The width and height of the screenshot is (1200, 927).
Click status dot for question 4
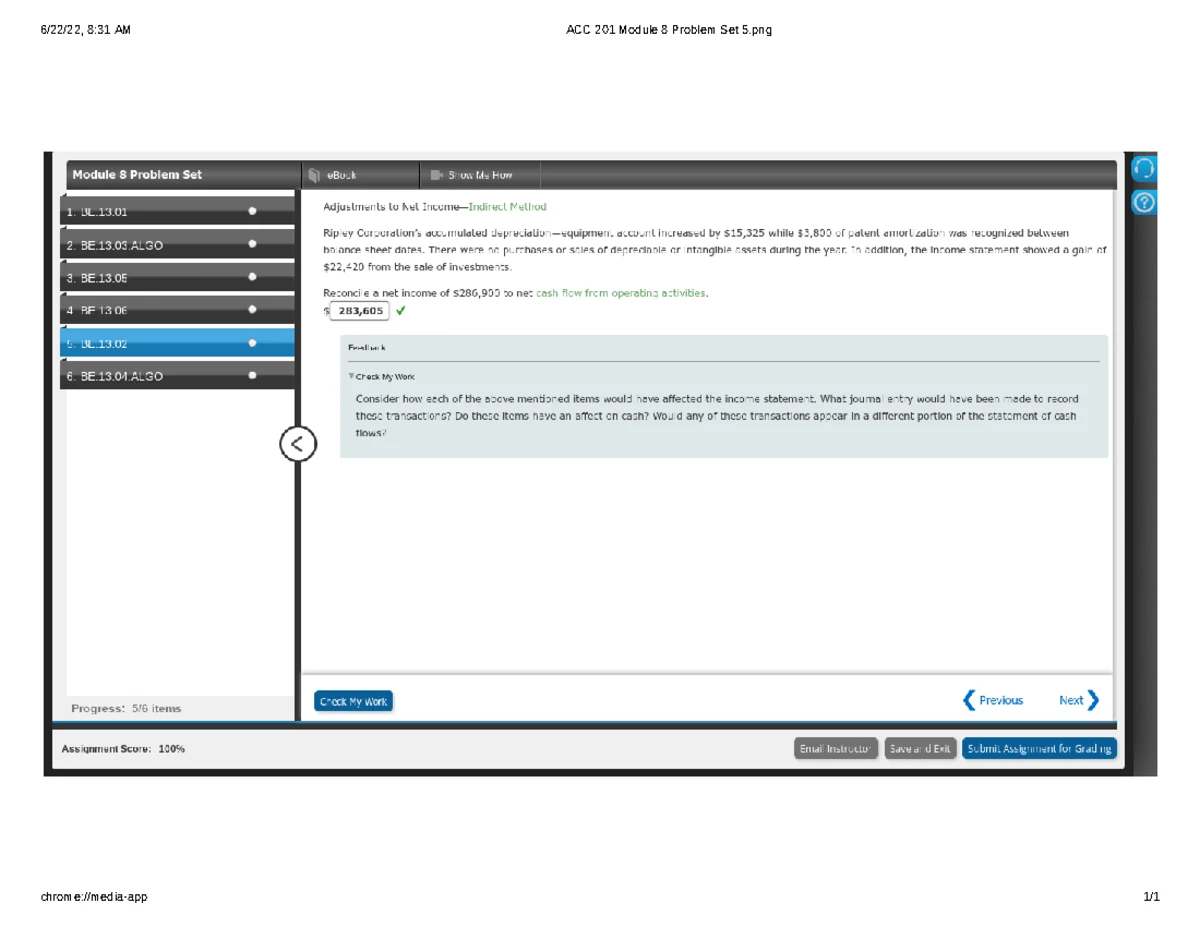[x=252, y=311]
